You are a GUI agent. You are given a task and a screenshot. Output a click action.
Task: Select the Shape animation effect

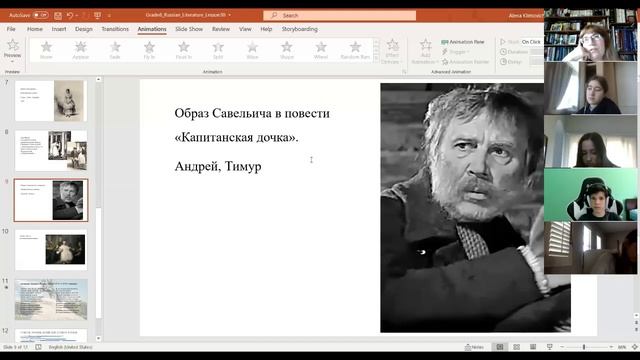pos(287,50)
